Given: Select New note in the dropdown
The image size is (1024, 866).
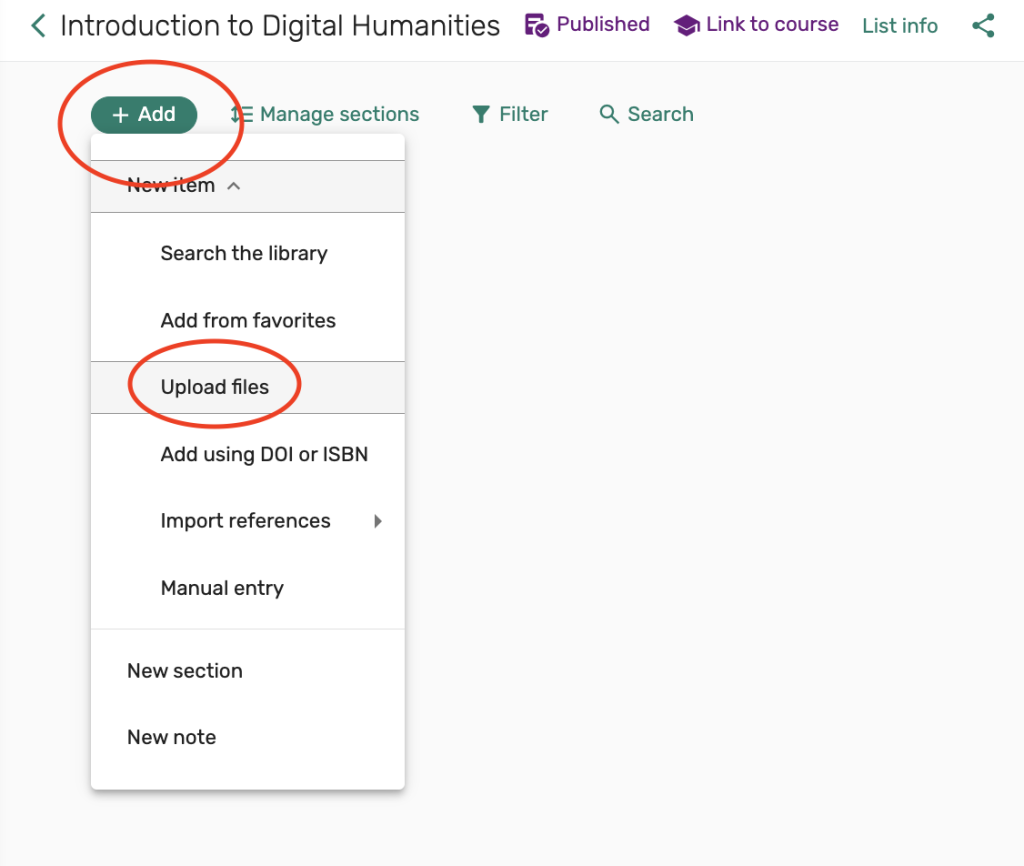Looking at the screenshot, I should pos(171,738).
